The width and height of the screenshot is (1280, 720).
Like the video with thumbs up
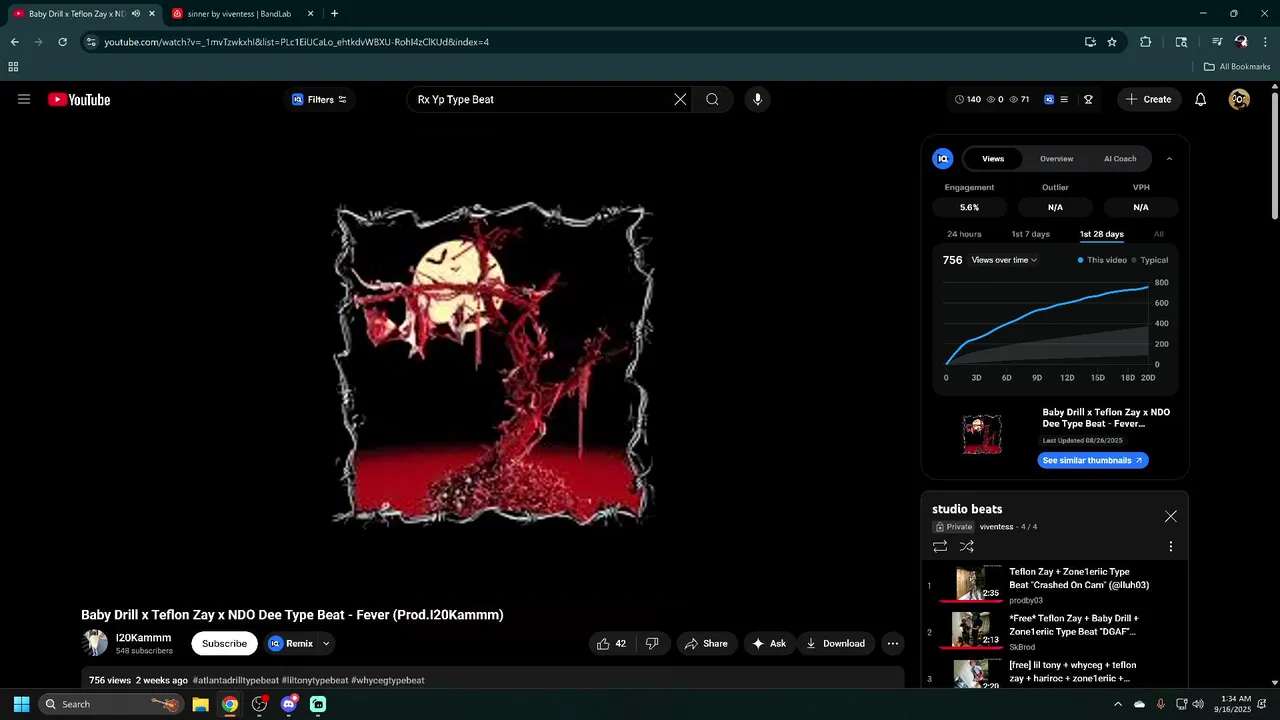coord(611,643)
